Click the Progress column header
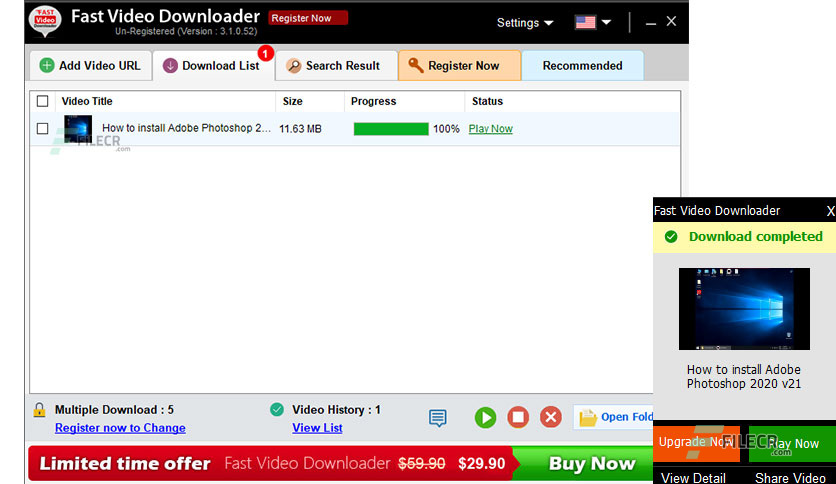Screen dimensions: 836x484 (373, 101)
